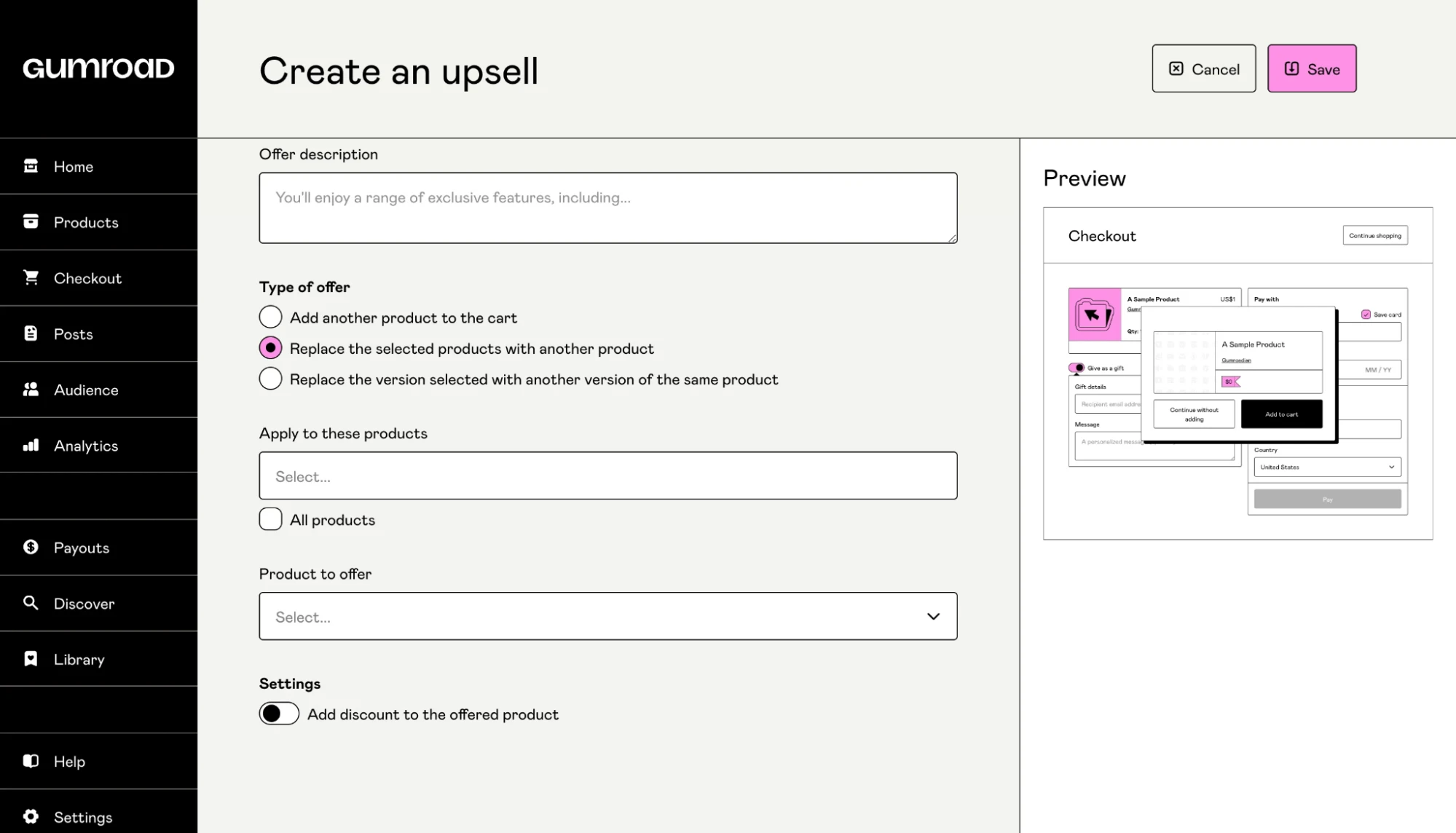
Task: Enable the All products checkbox
Action: (x=270, y=518)
